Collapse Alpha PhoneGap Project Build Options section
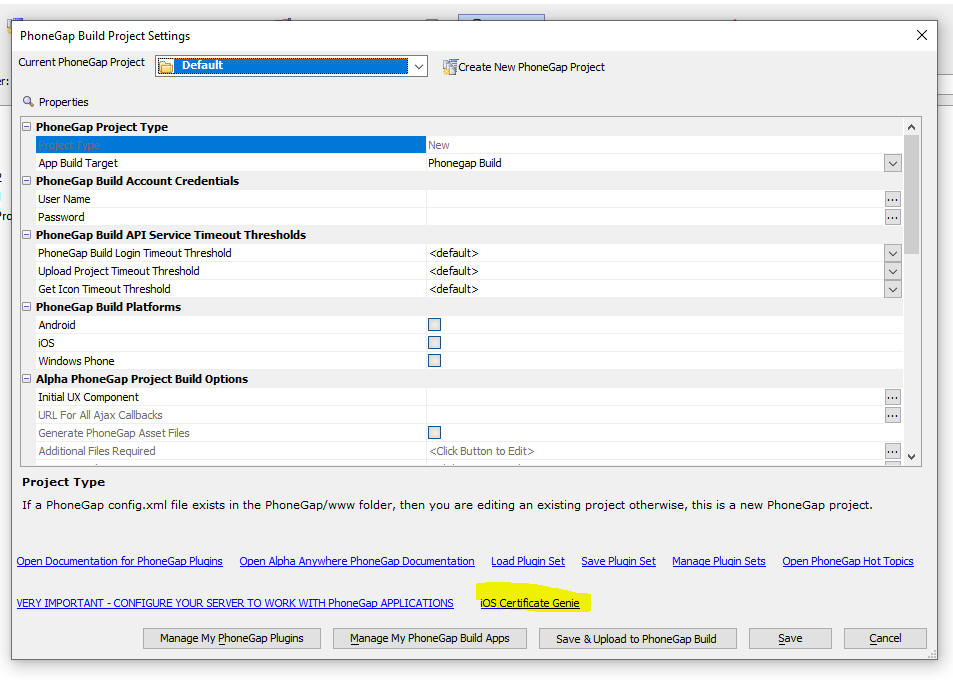Image resolution: width=953 pixels, height=697 pixels. (x=27, y=379)
